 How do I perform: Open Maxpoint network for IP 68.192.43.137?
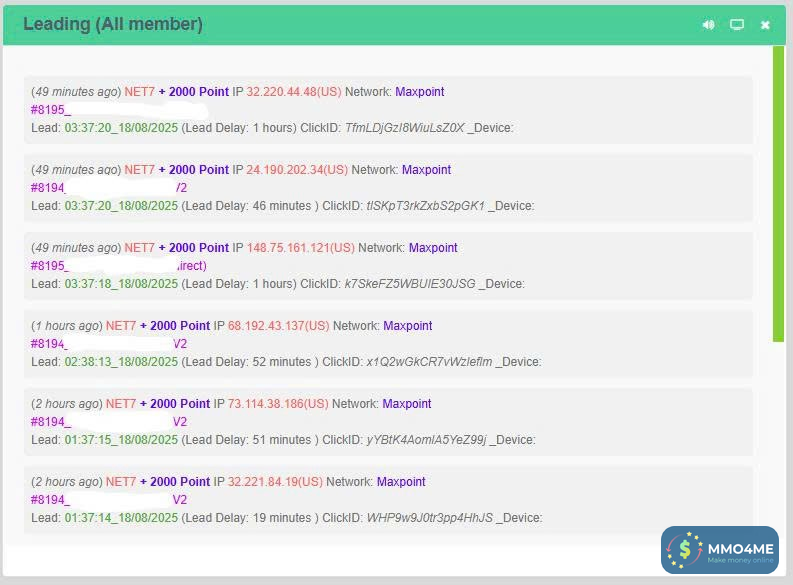pos(408,326)
